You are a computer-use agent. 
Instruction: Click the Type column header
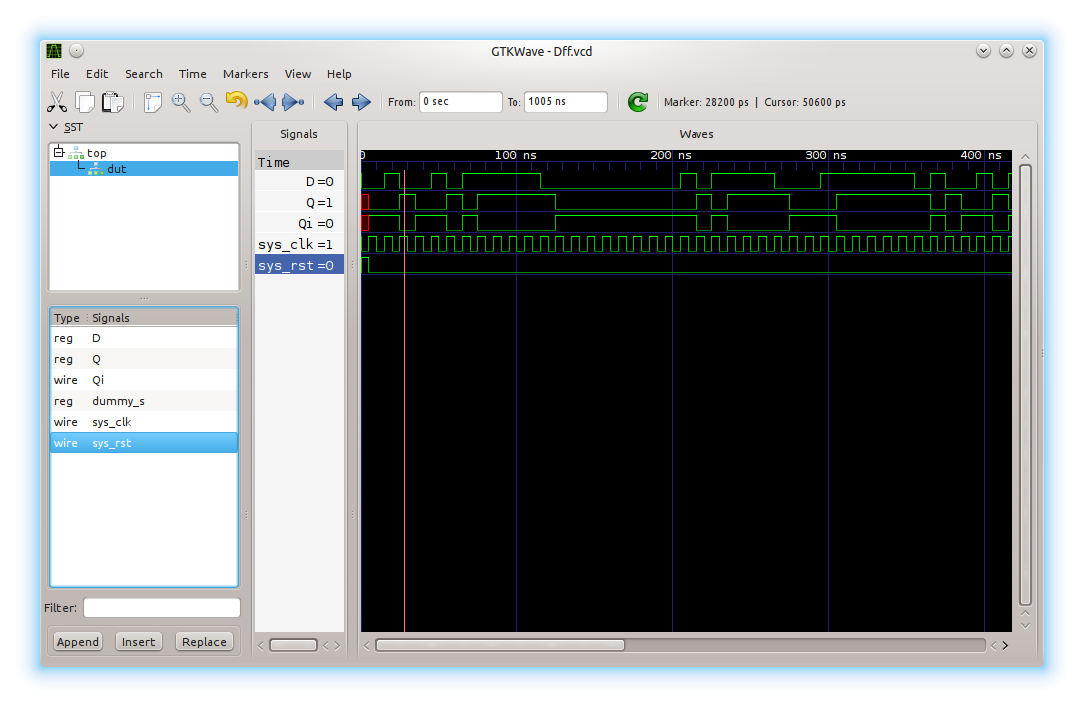67,318
